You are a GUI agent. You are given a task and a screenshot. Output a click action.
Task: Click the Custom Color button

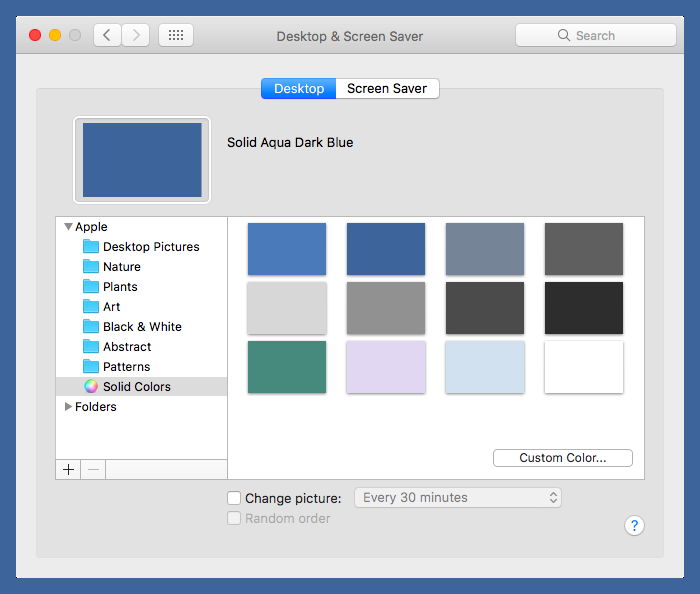(x=562, y=458)
